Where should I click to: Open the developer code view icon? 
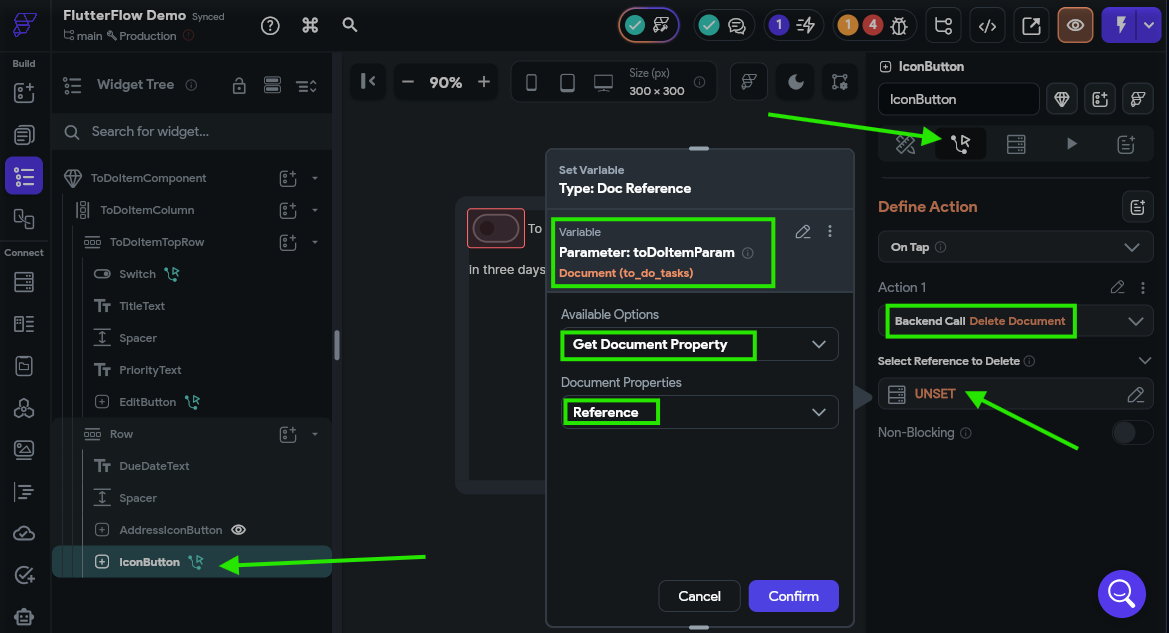987,26
